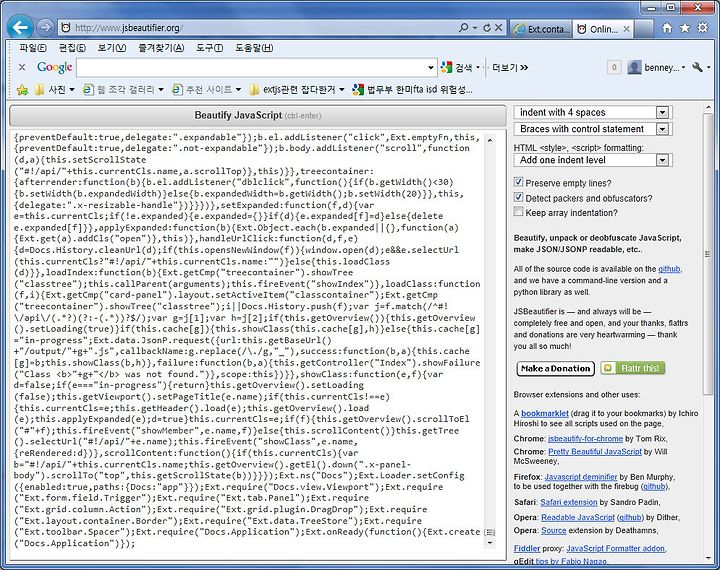Screen dimensions: 720x570
Task: Click the search magnifier in address bar
Action: [464, 28]
